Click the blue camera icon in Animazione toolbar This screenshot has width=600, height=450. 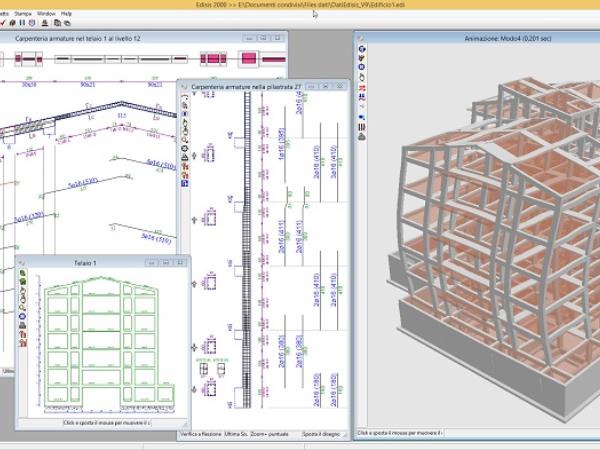coord(362,117)
